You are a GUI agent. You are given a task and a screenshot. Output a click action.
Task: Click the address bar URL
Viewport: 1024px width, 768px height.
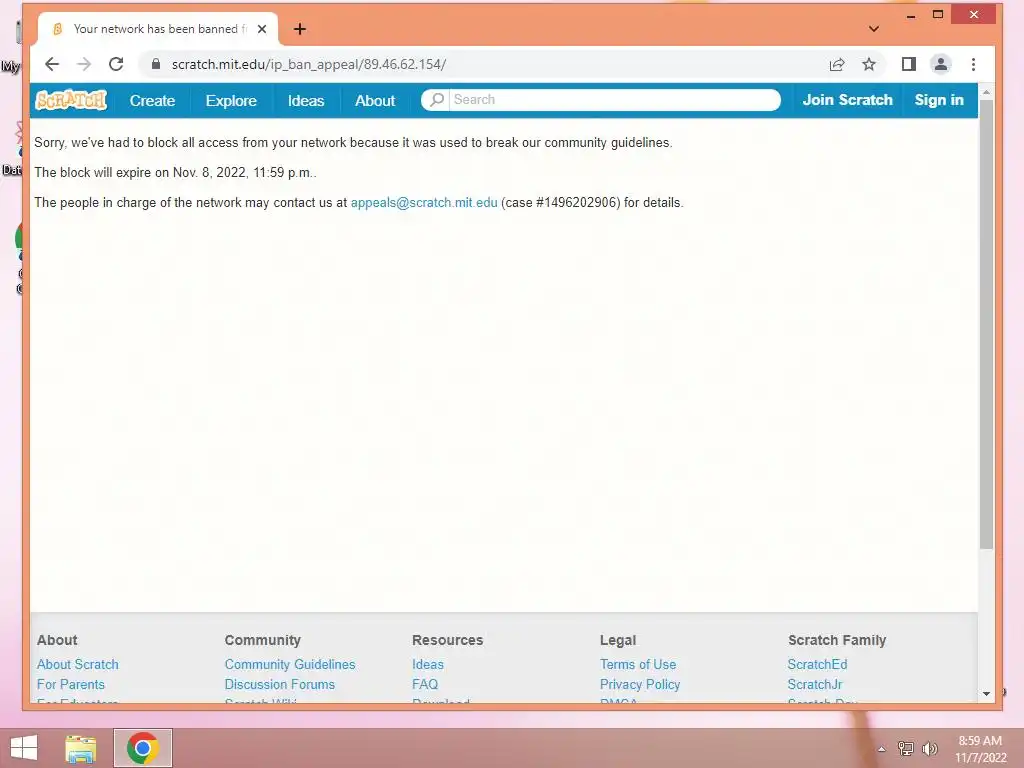point(309,64)
